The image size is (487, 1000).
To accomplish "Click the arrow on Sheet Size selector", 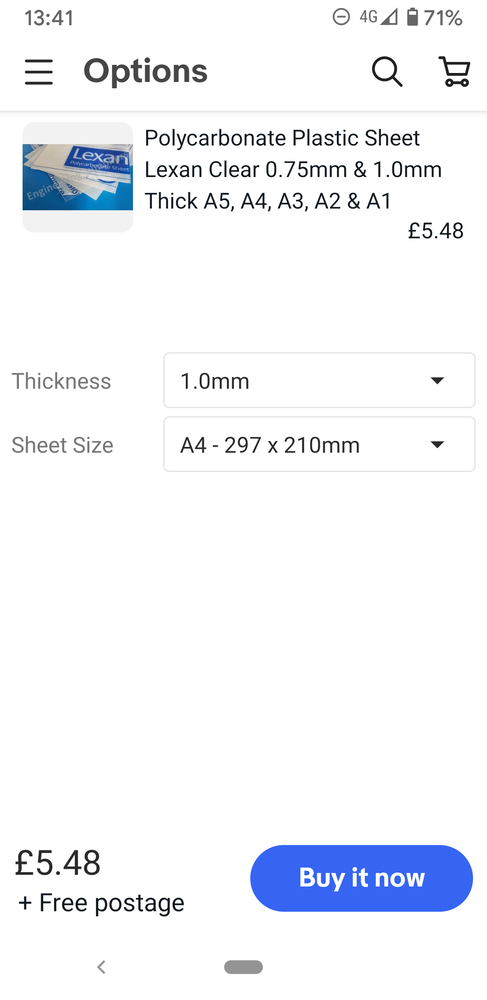I will tap(437, 445).
